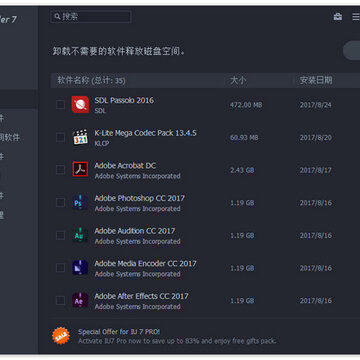
Task: Click the K-Lite Mega Codec Pack icon
Action: click(80, 137)
